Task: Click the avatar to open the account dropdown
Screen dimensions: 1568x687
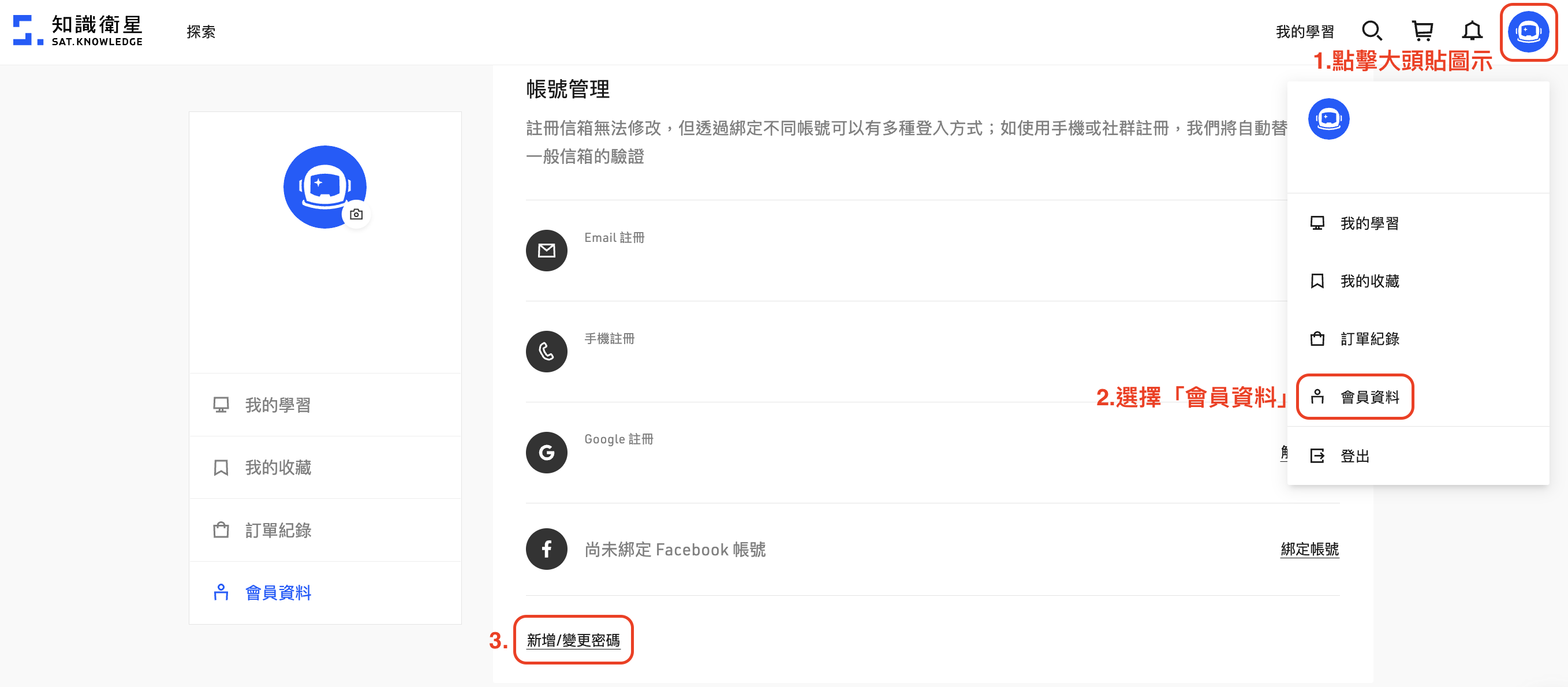Action: 1528,33
